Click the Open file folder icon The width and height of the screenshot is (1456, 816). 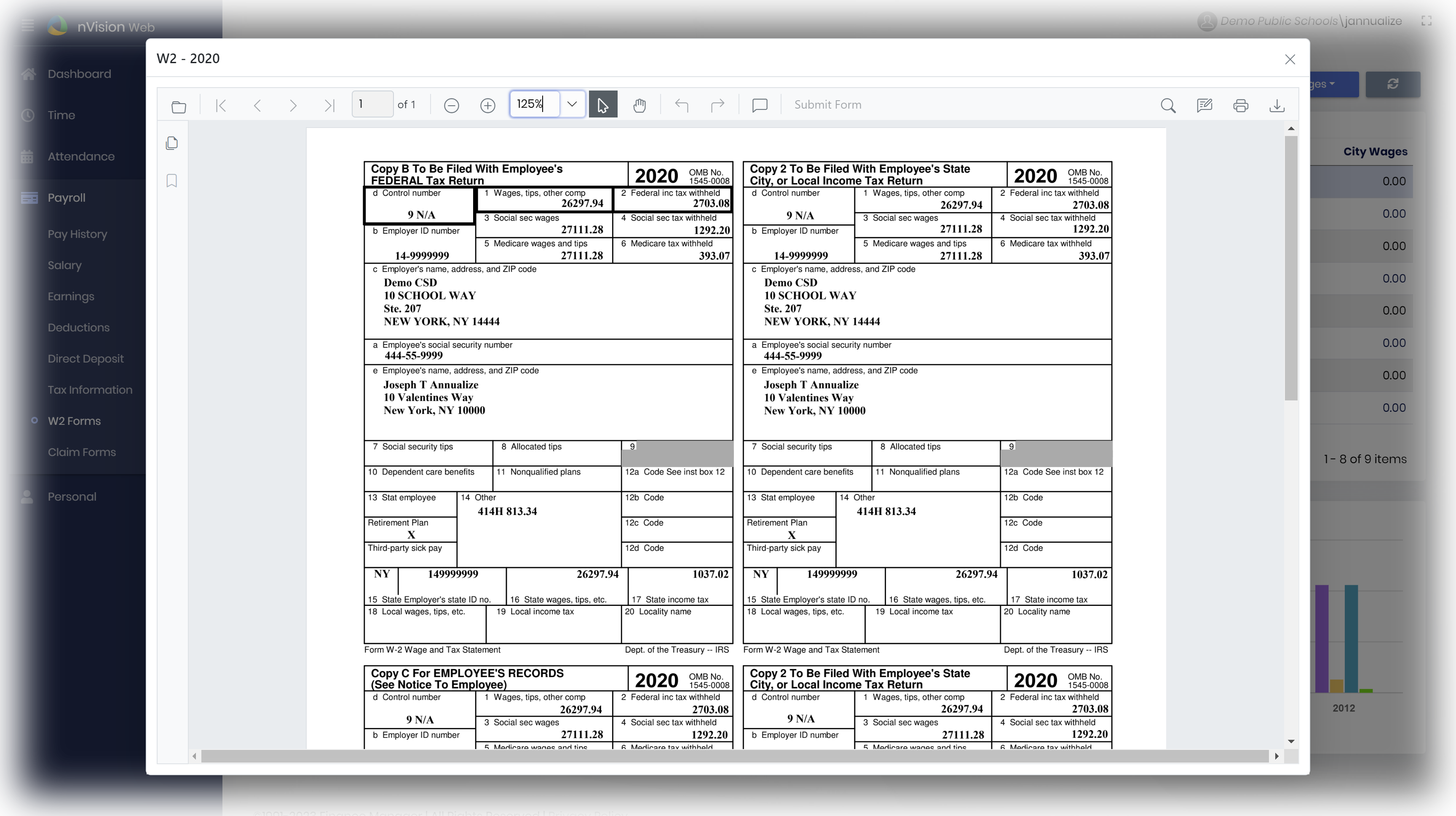point(179,106)
